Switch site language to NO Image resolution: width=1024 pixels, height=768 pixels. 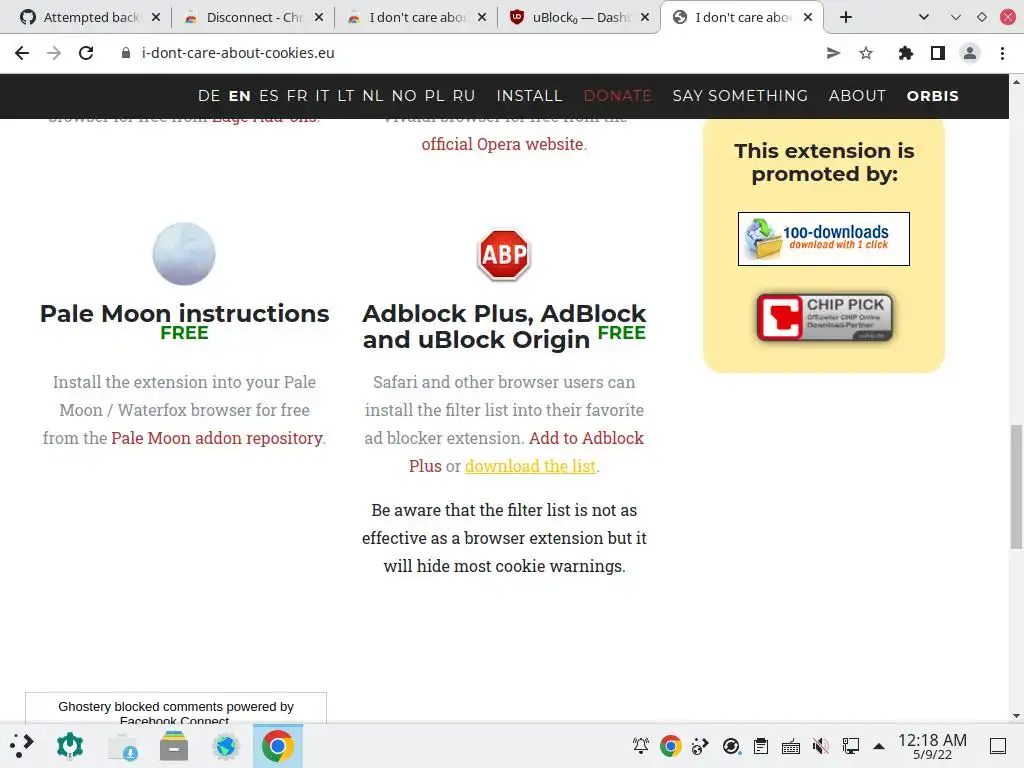pos(404,96)
